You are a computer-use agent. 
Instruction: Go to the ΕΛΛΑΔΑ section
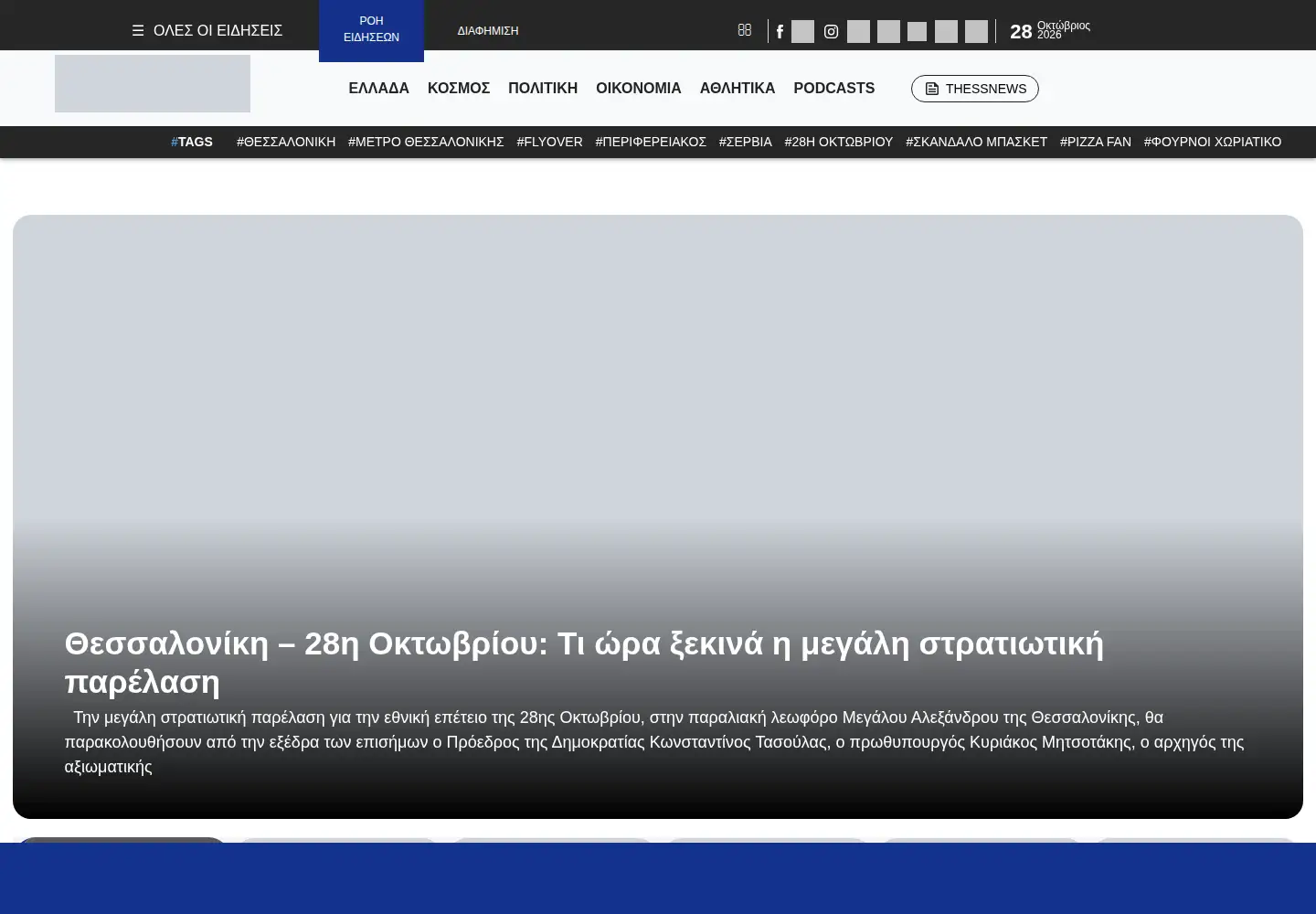point(378,89)
